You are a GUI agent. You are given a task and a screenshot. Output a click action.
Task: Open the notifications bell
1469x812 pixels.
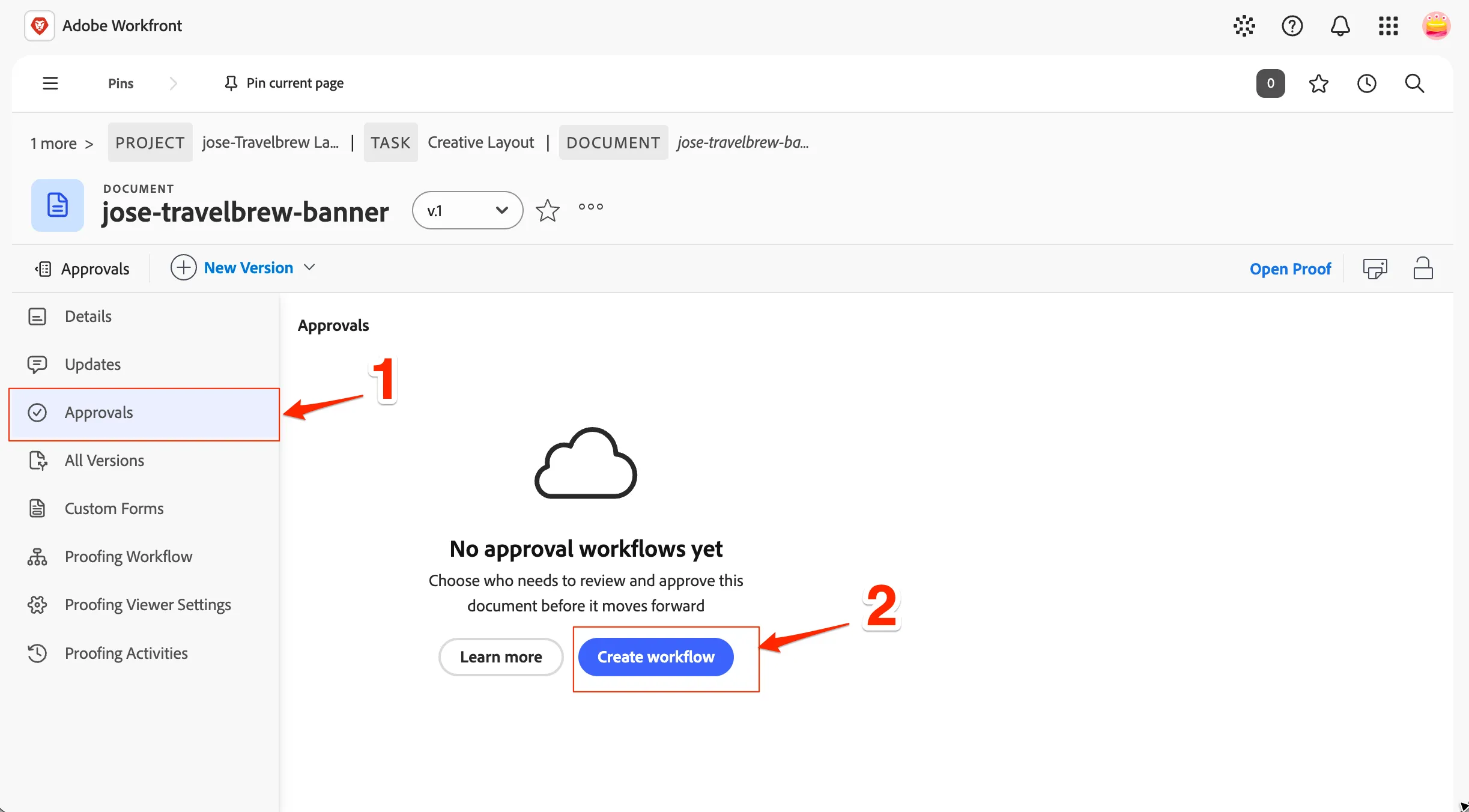pos(1340,26)
